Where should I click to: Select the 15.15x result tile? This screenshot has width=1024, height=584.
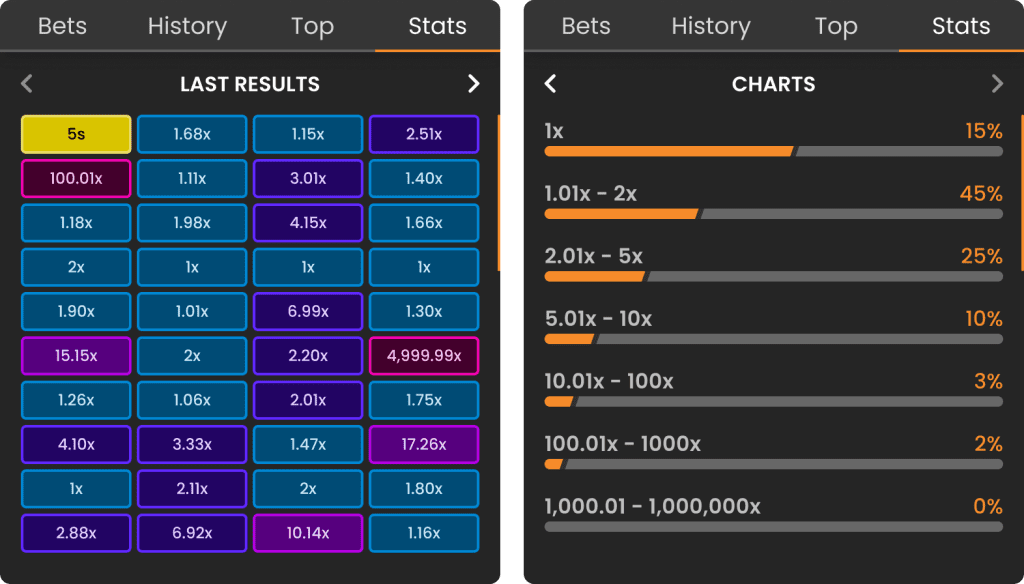tap(76, 356)
